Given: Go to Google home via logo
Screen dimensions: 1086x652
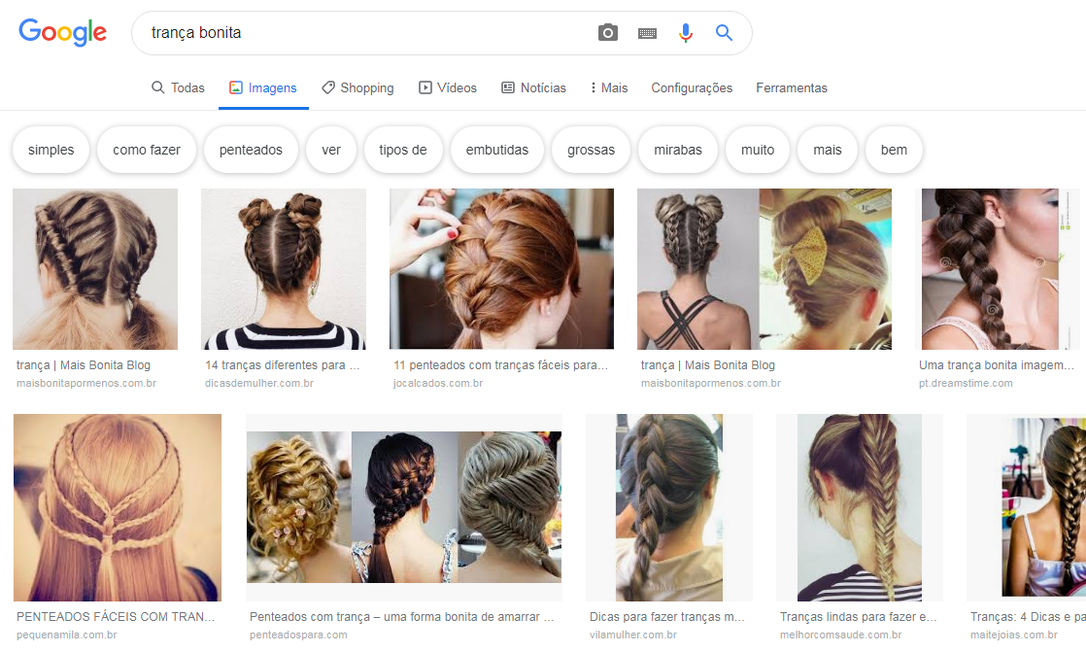Looking at the screenshot, I should coord(62,33).
